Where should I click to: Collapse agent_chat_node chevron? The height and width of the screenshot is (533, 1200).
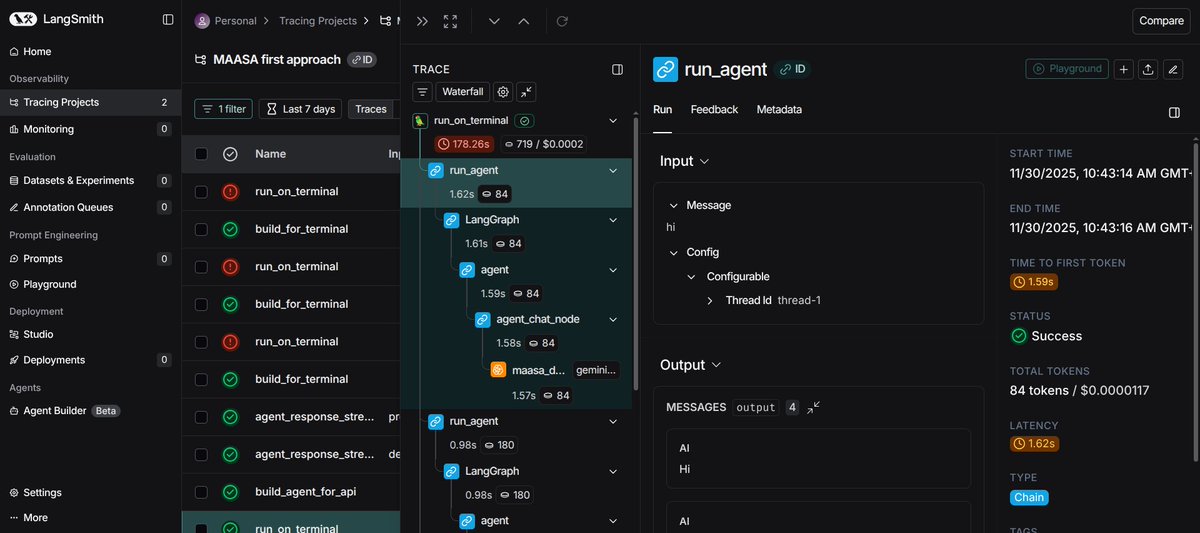(x=612, y=320)
